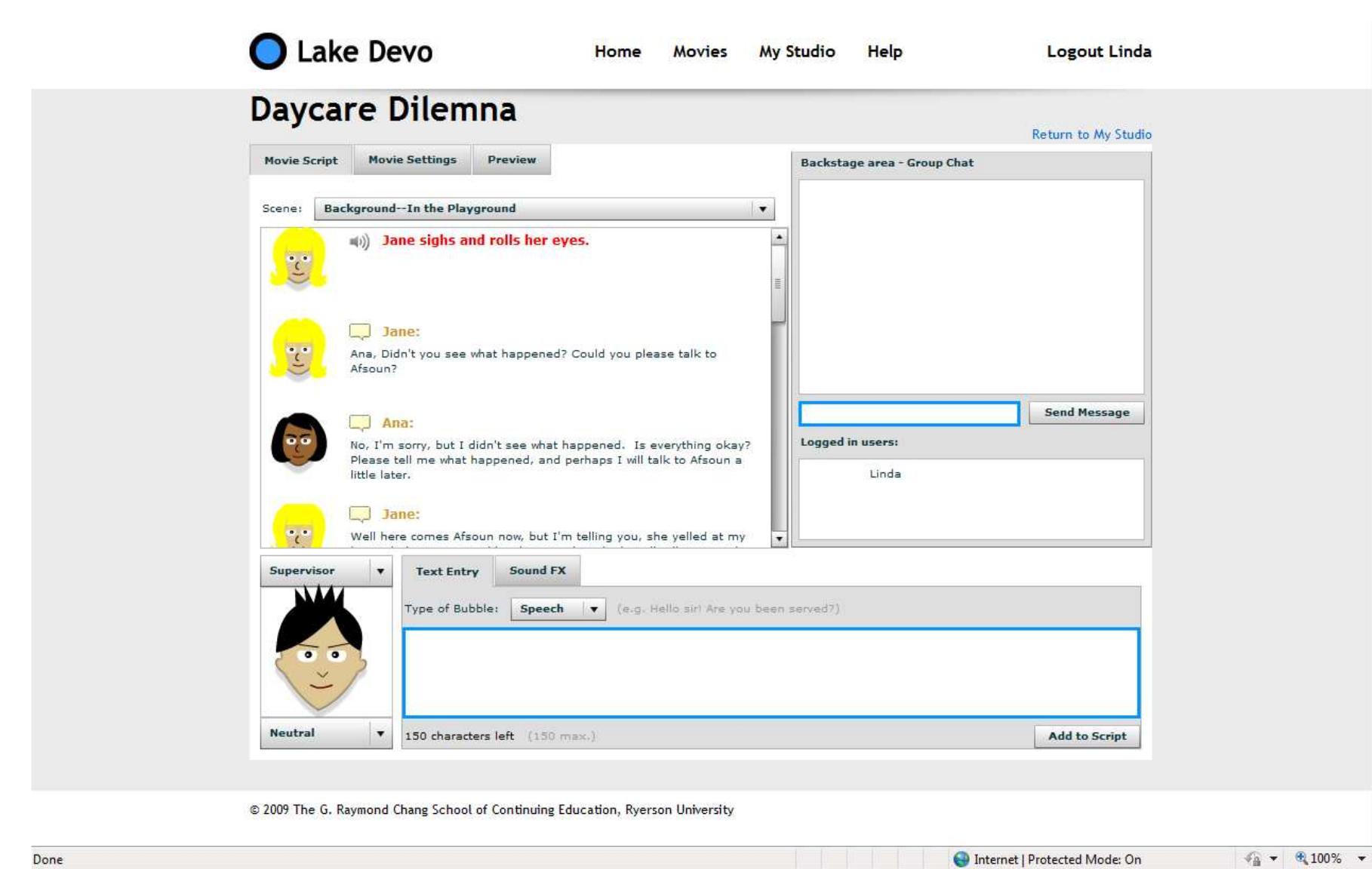Click the red text Jane sighs and rolls her eyes

[485, 240]
